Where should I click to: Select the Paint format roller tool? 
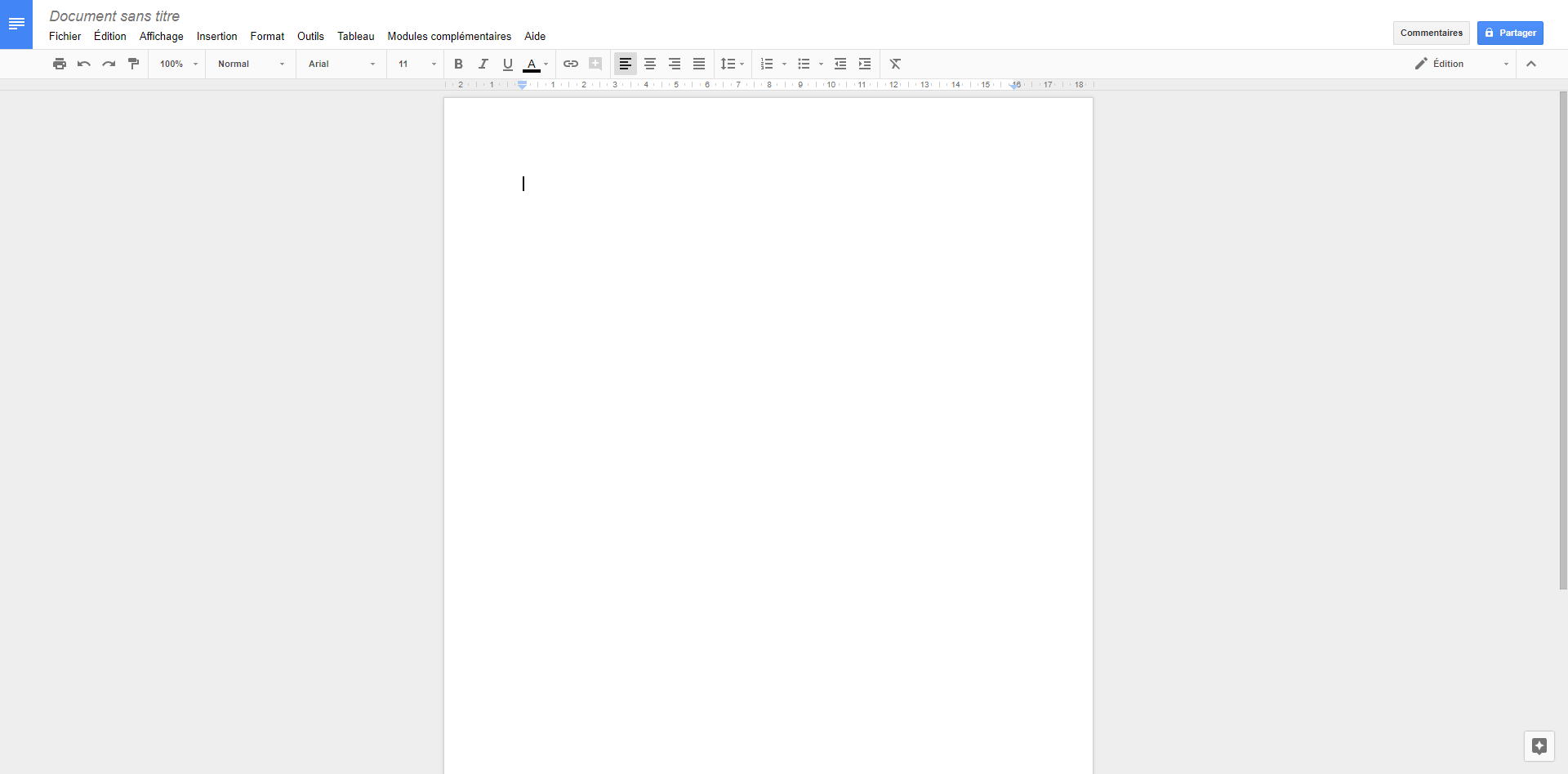133,64
